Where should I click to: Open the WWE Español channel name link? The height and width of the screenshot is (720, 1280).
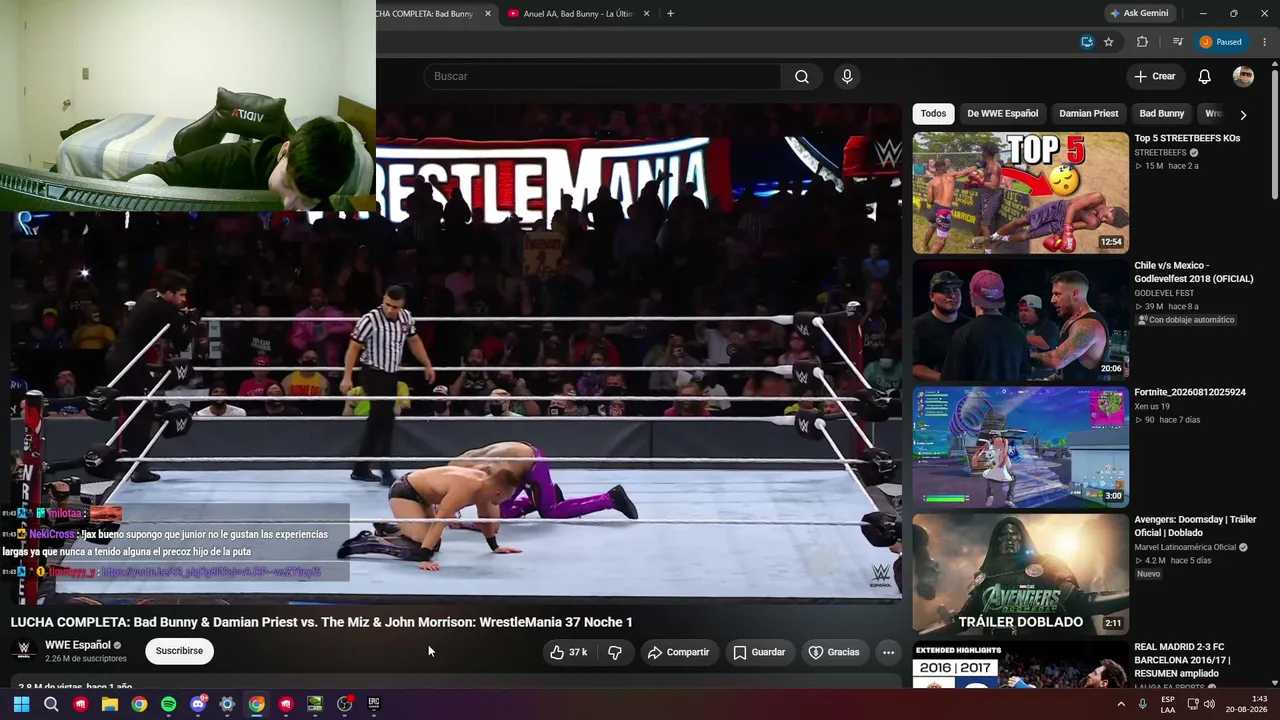click(x=78, y=645)
